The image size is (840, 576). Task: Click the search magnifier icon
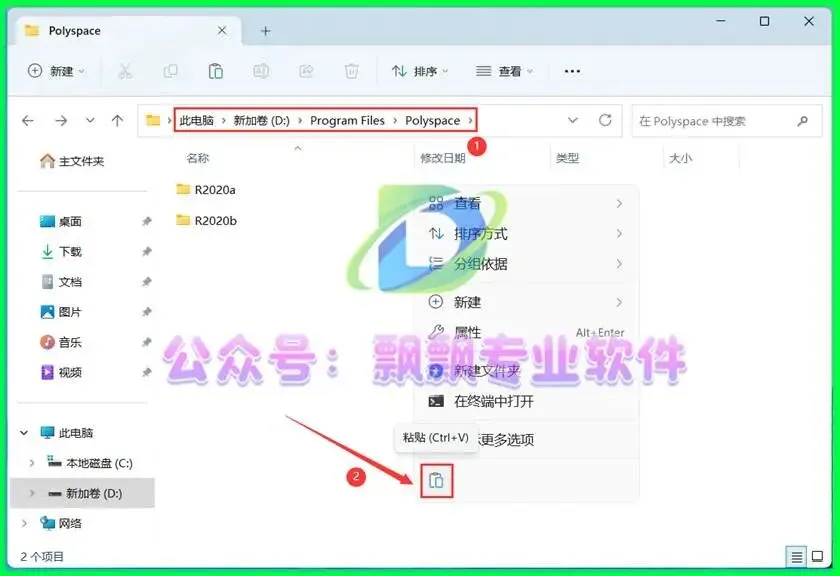802,121
